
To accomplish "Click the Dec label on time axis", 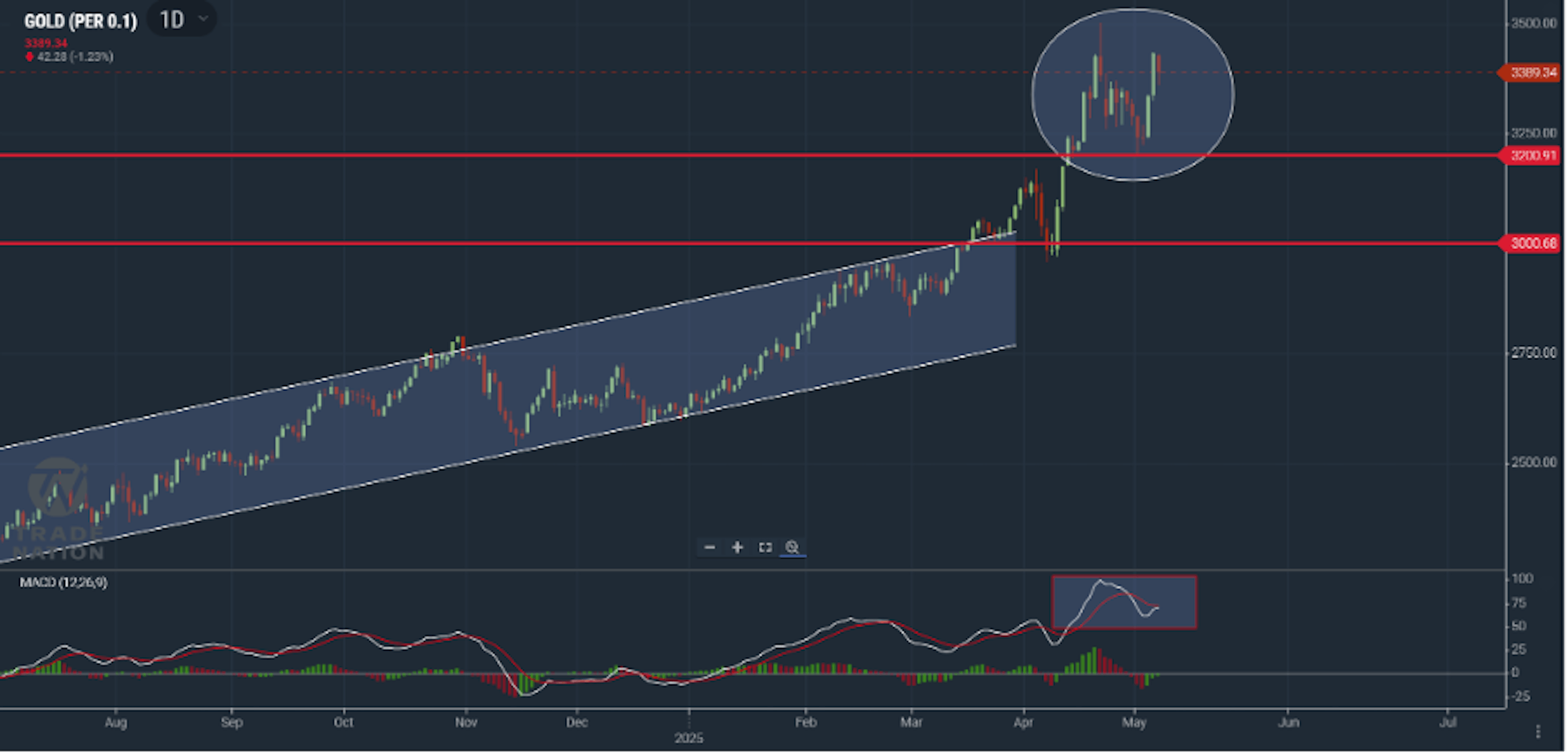I will tap(577, 722).
